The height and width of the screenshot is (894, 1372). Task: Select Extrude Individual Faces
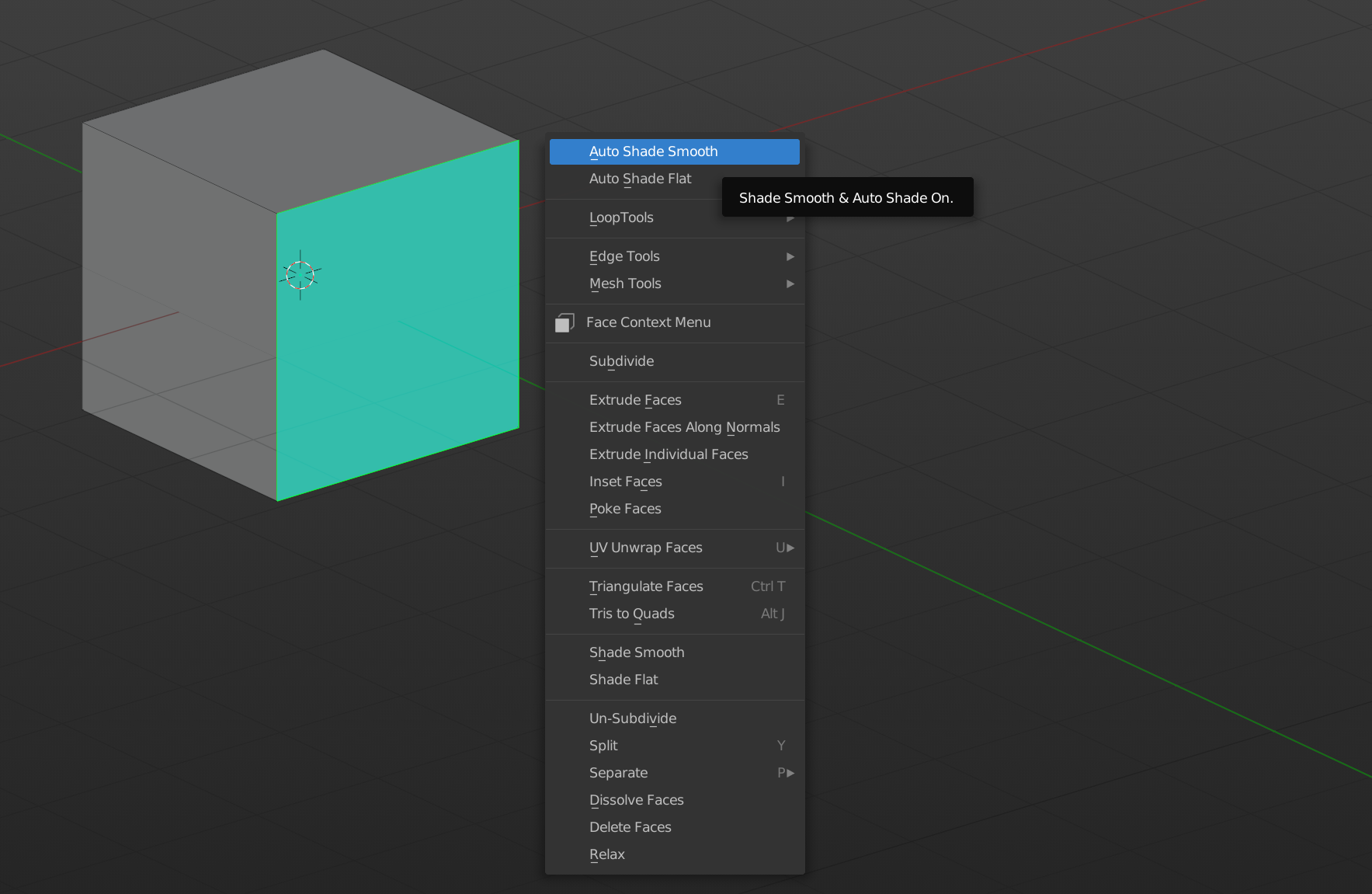(x=674, y=454)
